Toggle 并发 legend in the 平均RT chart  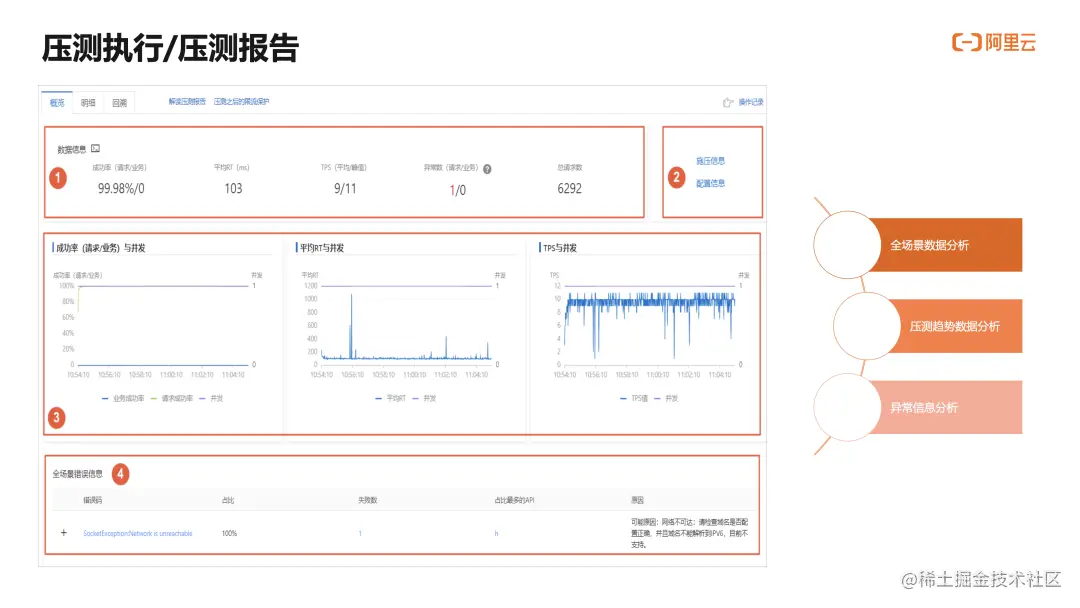pos(424,399)
